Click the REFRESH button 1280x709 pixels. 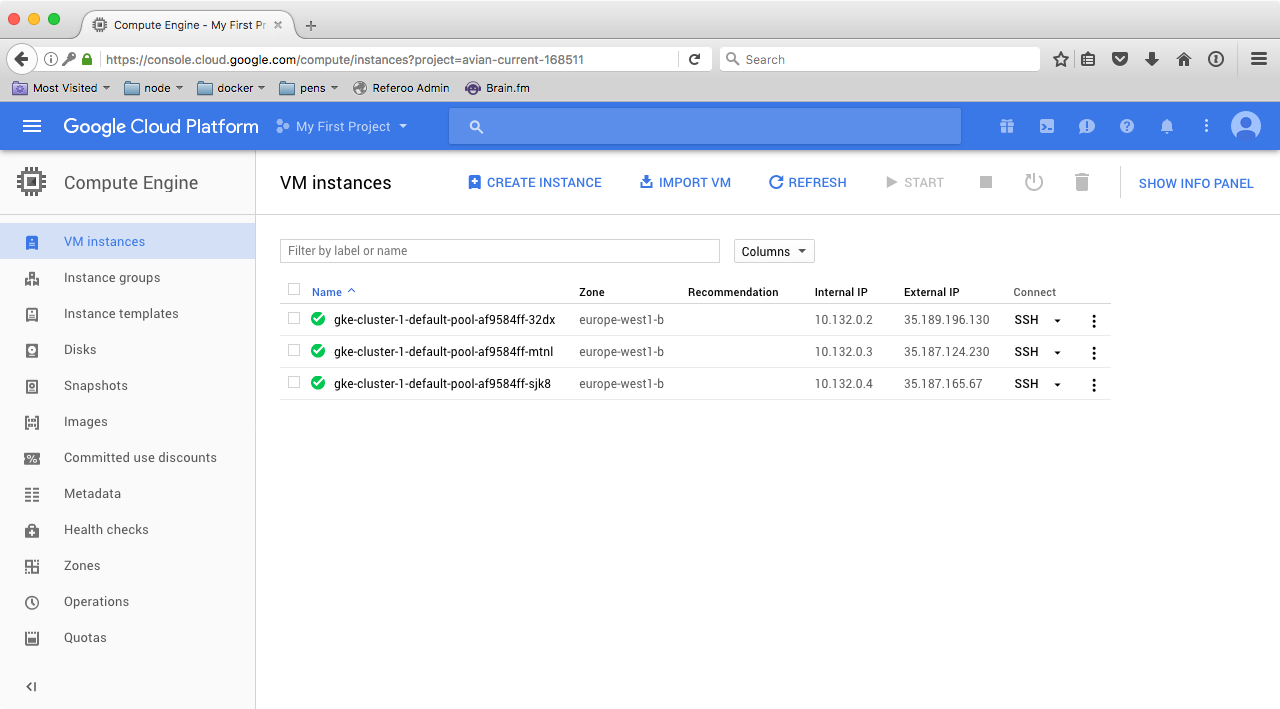(x=807, y=182)
